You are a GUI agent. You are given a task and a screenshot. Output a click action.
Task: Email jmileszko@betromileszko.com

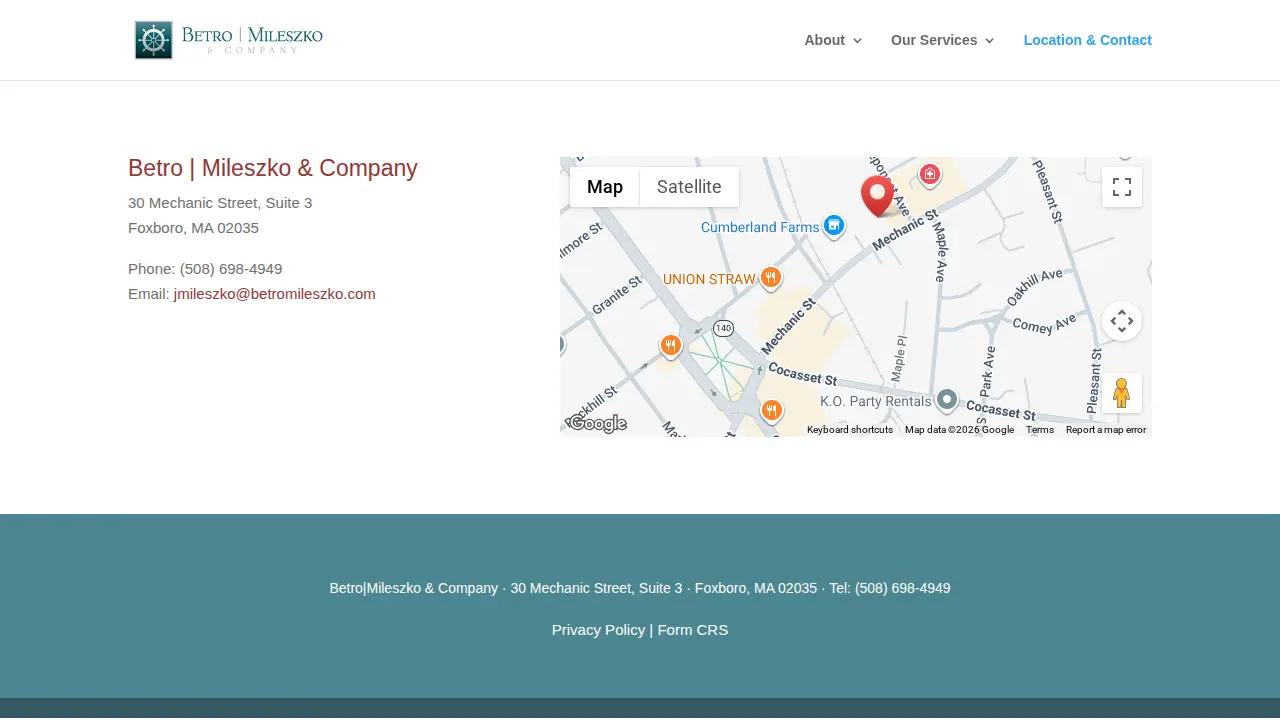tap(275, 294)
